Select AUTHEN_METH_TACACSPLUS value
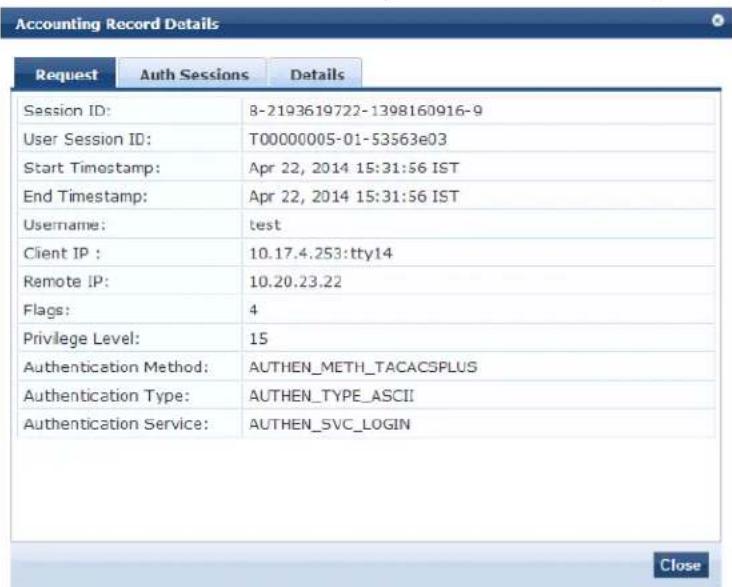The width and height of the screenshot is (732, 587). [x=363, y=367]
